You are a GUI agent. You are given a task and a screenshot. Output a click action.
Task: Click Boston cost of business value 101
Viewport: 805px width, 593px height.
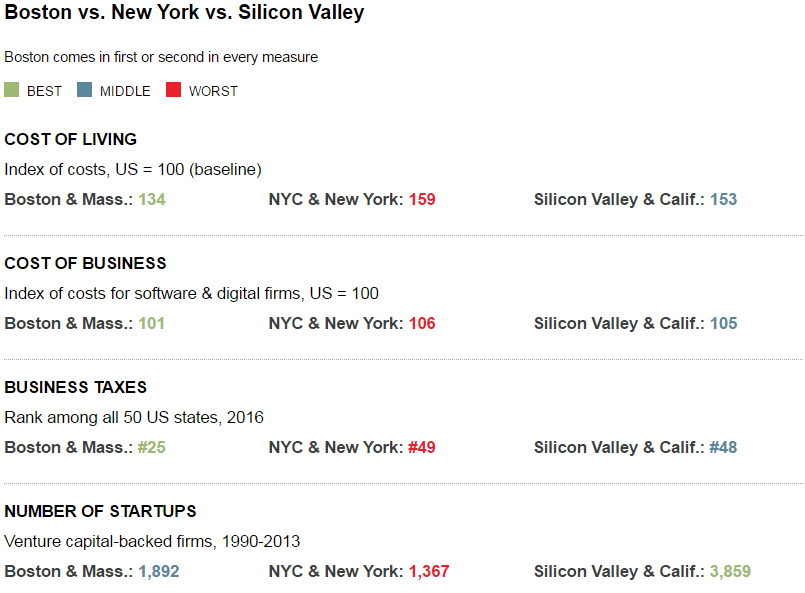point(151,323)
